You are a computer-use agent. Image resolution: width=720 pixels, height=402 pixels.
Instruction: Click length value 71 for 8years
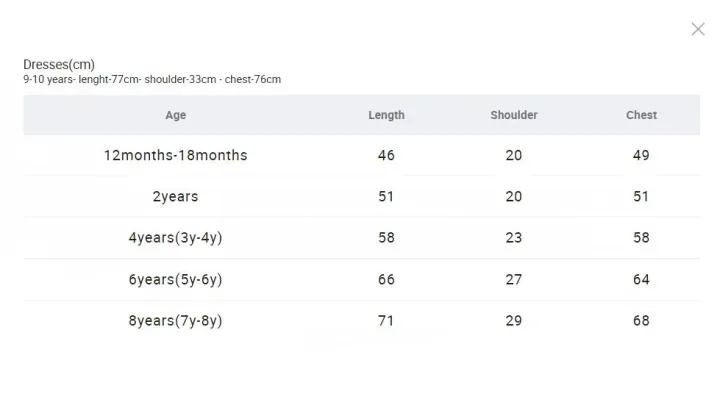(x=386, y=321)
